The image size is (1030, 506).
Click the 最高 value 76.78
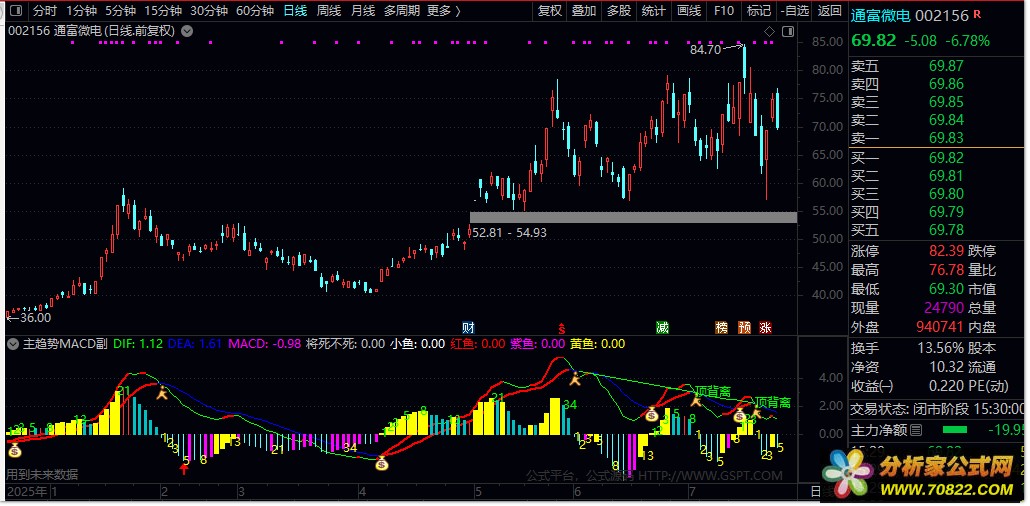point(945,269)
